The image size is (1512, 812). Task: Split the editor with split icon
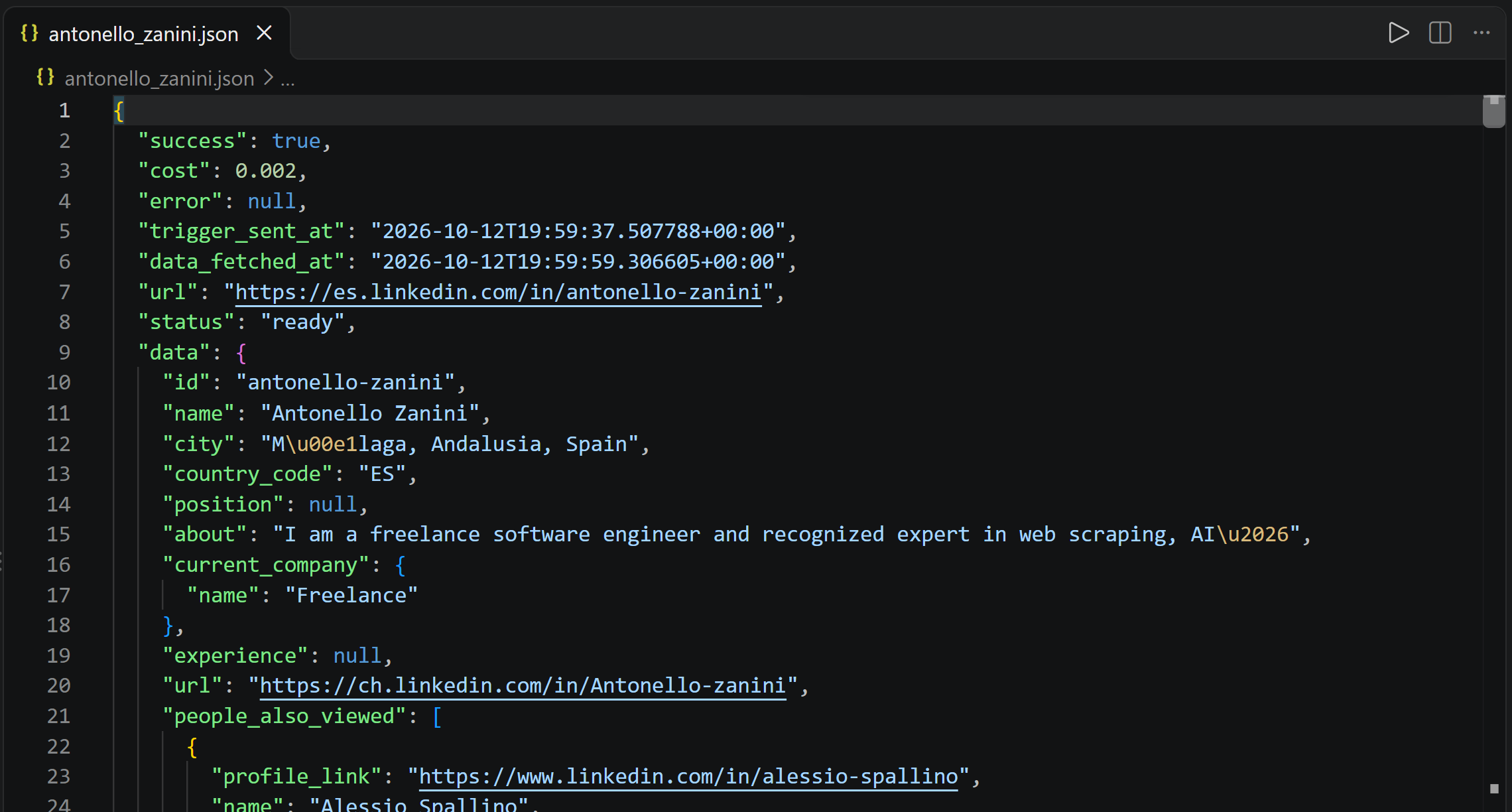[1440, 33]
